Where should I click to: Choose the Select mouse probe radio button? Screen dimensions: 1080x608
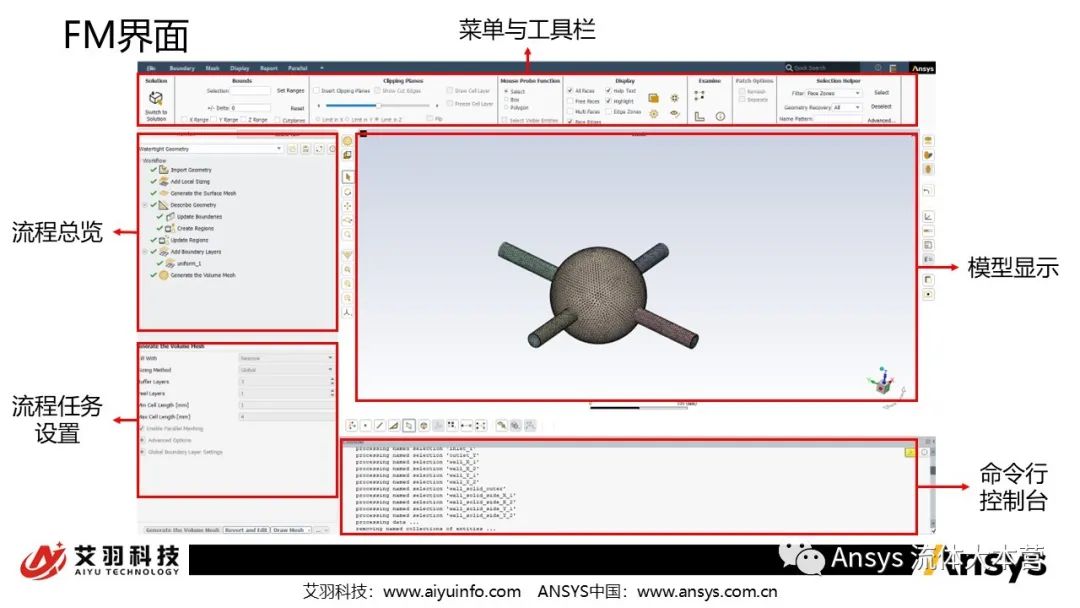pyautogui.click(x=506, y=91)
